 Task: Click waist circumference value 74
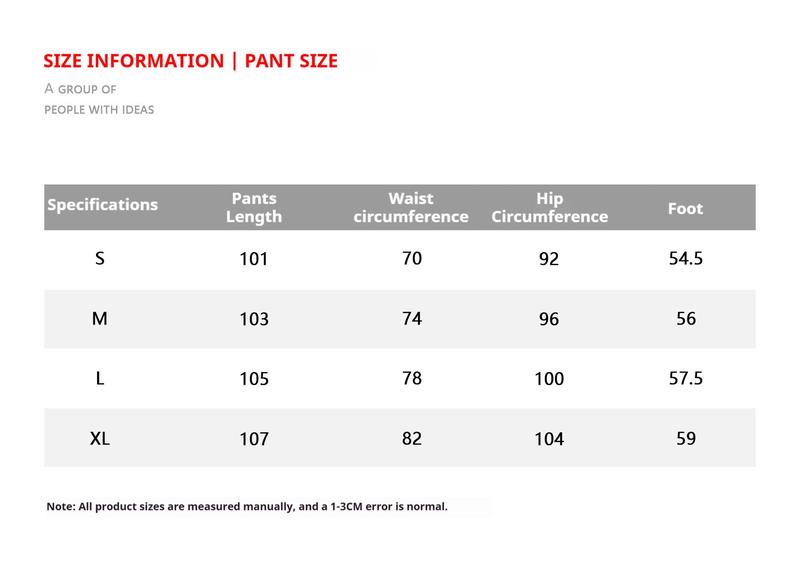point(411,319)
